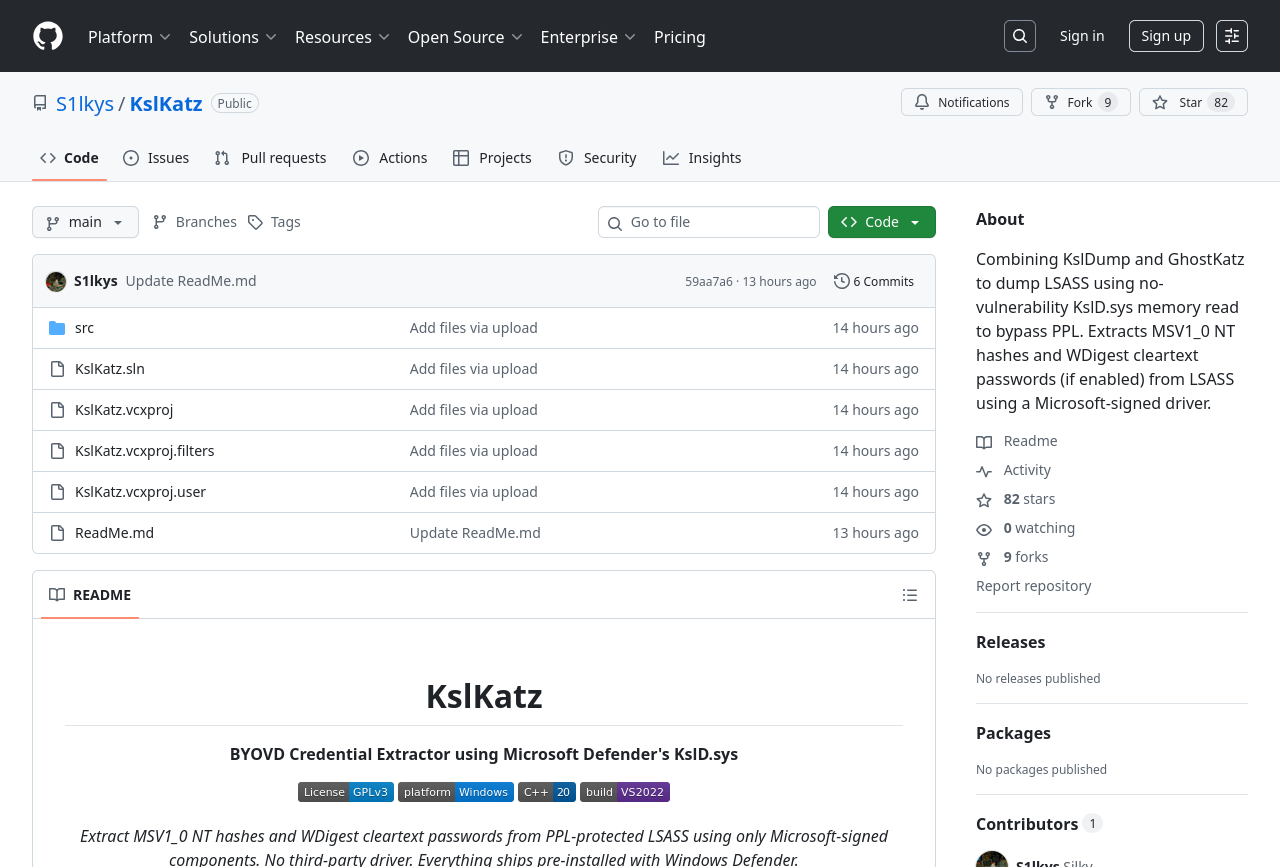Click the S1lkys commit author avatar

tap(56, 282)
